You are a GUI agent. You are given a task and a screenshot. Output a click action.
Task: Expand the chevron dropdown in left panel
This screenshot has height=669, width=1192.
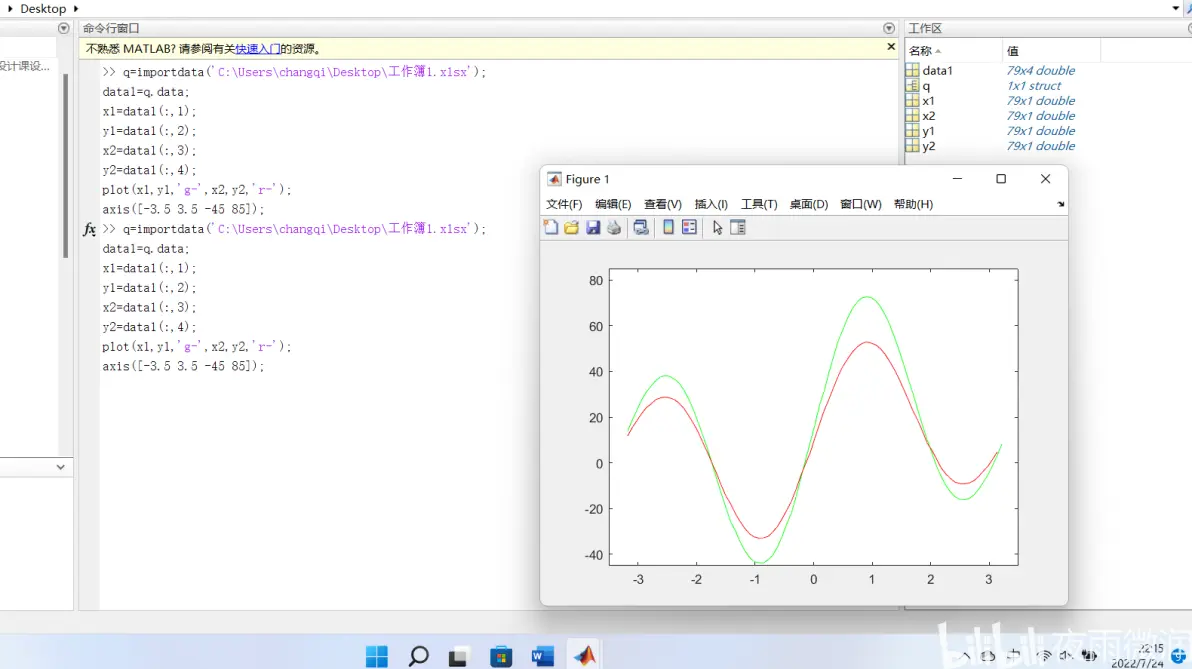pyautogui.click(x=61, y=467)
